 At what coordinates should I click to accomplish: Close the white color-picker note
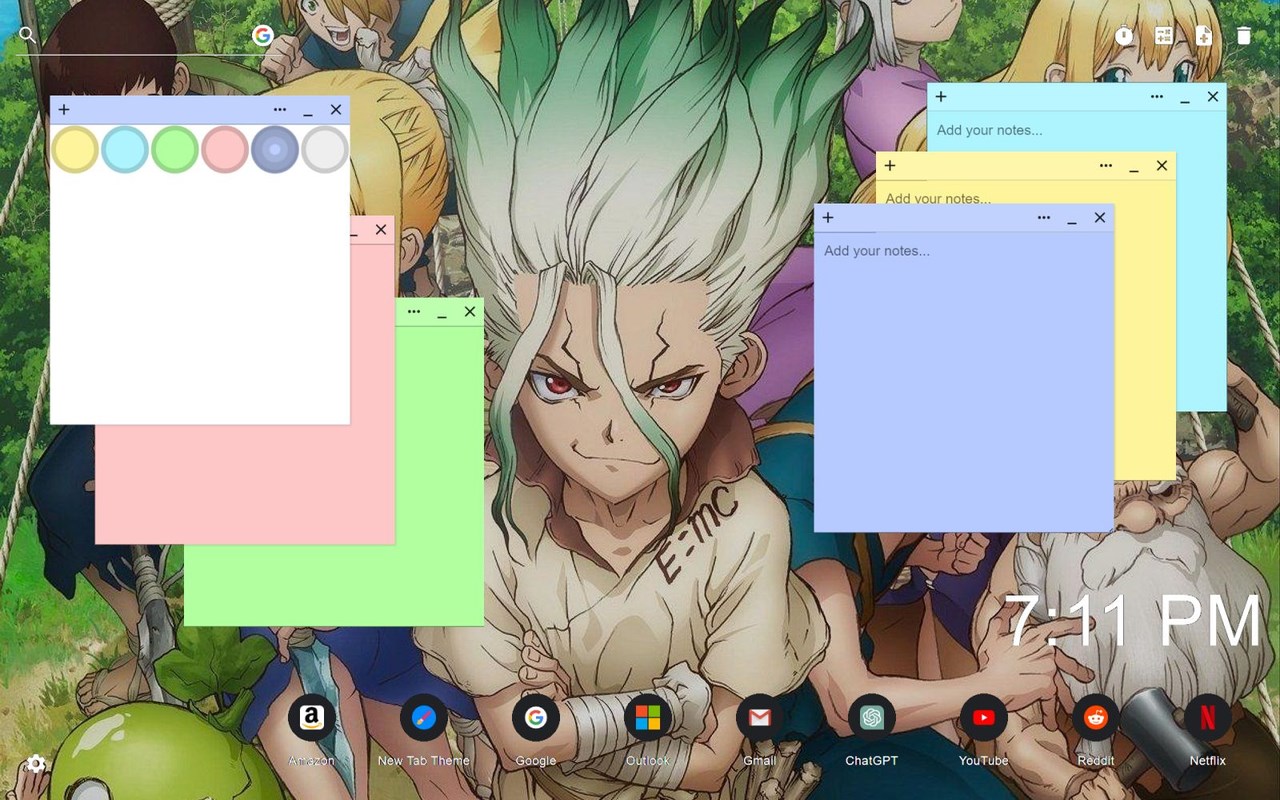coord(336,110)
